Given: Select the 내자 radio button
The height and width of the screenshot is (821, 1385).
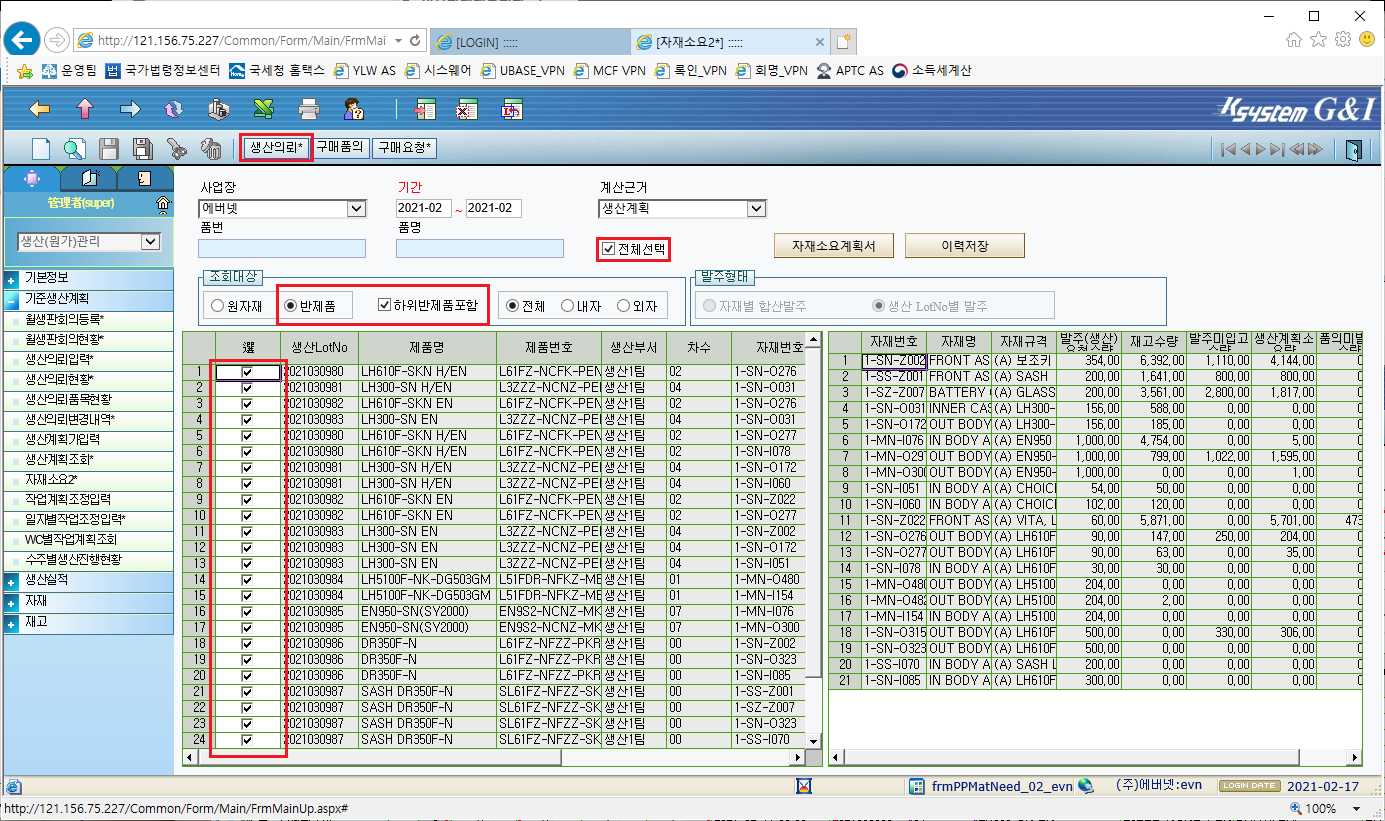Looking at the screenshot, I should [567, 306].
